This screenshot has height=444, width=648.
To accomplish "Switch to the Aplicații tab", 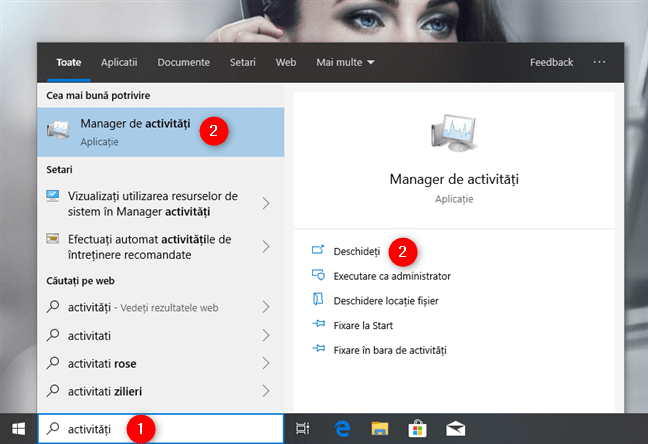I will tap(119, 62).
